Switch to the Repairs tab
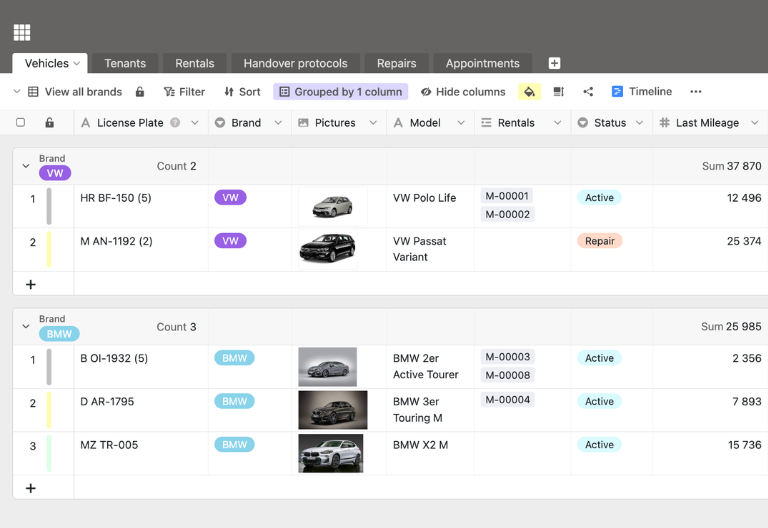Screen dimensions: 768x528 [396, 63]
